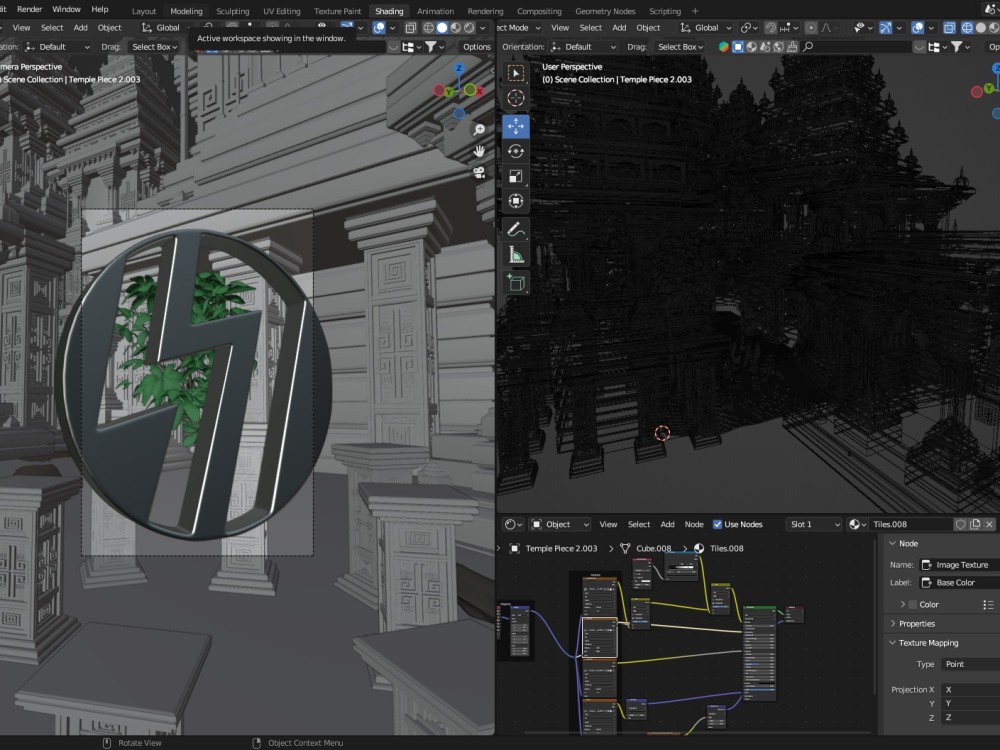Switch to the Geometry Nodes workspace tab
The image size is (1000, 750).
coord(604,11)
